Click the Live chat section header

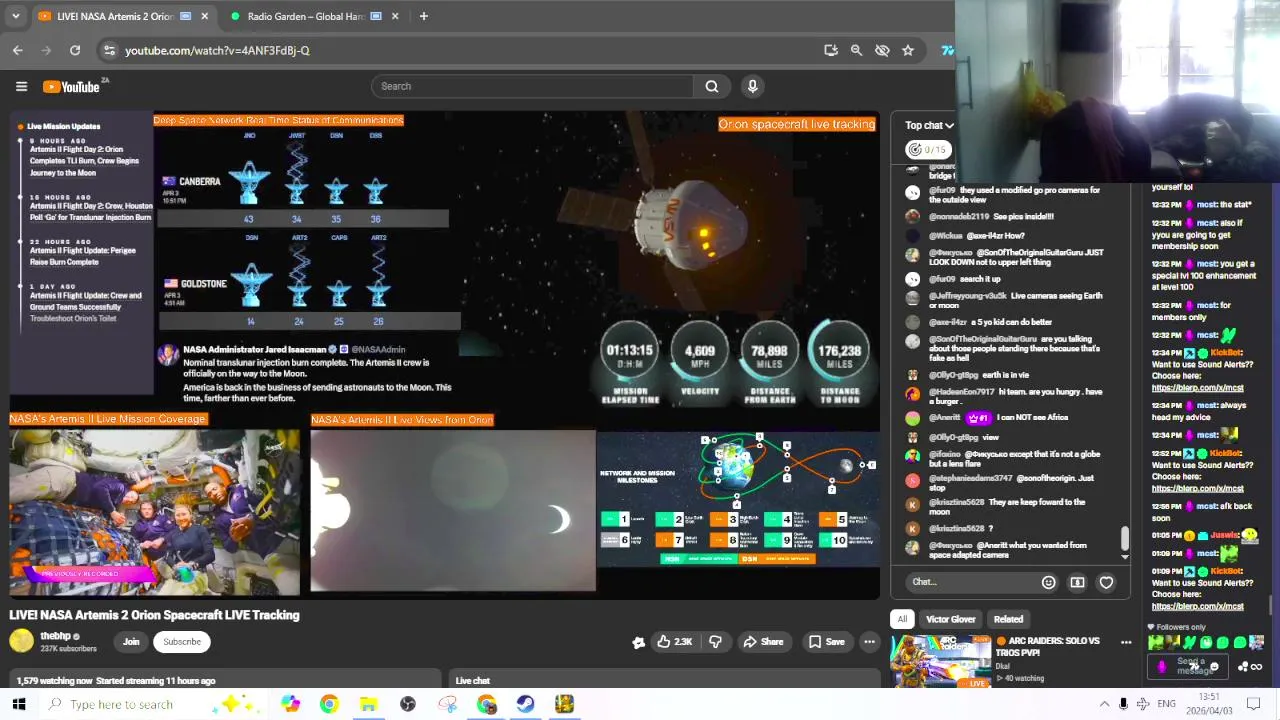pyautogui.click(x=473, y=681)
